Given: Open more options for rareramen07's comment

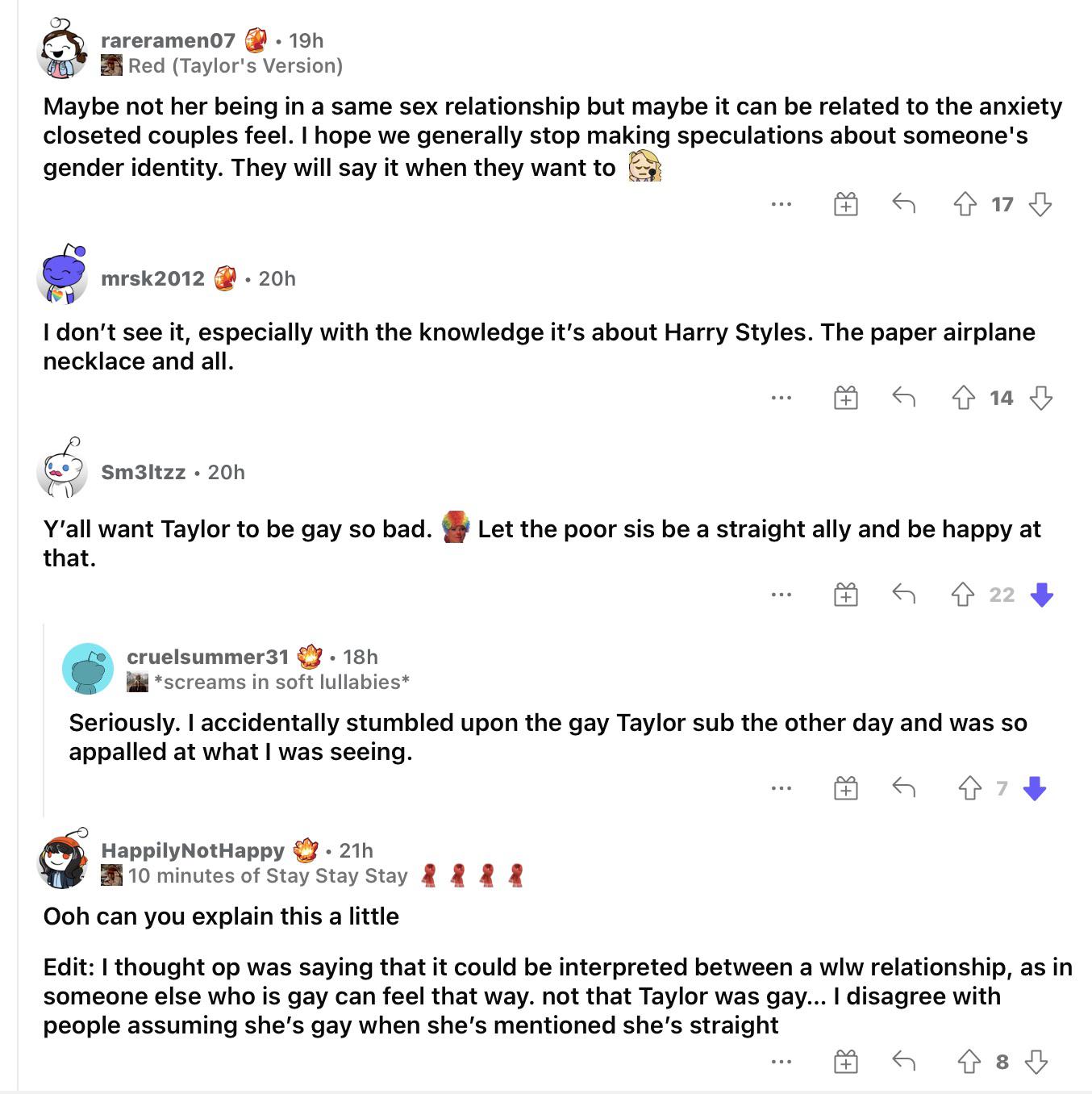Looking at the screenshot, I should [x=781, y=204].
